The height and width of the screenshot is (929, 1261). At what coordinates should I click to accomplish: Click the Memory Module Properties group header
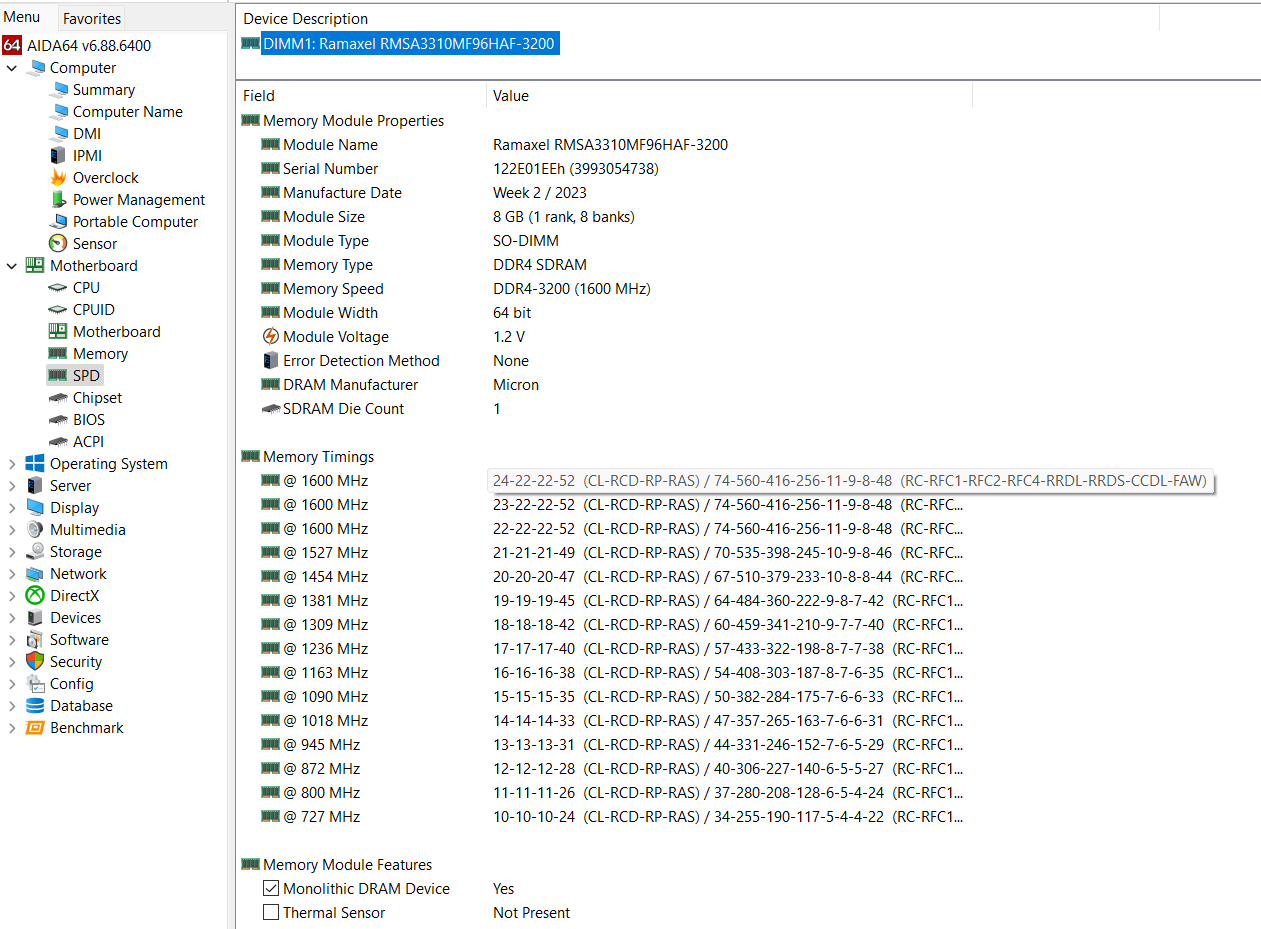click(x=353, y=120)
